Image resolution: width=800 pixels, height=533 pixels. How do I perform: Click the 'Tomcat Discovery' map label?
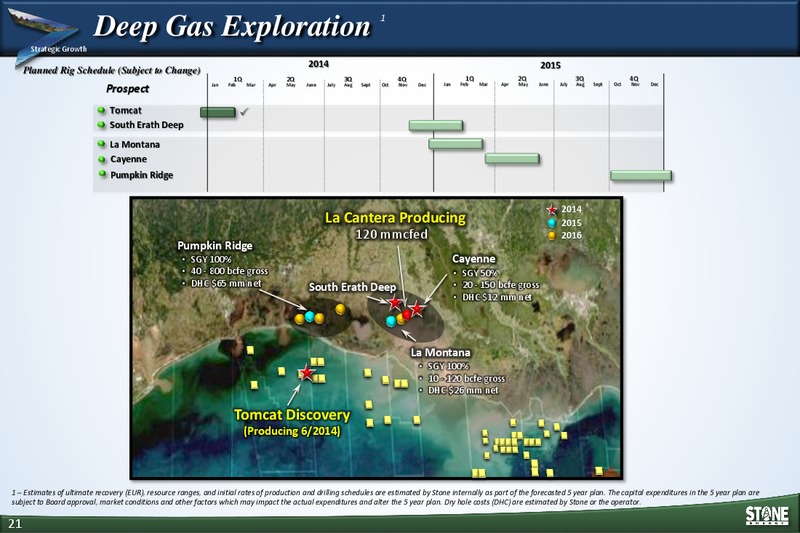[x=292, y=415]
